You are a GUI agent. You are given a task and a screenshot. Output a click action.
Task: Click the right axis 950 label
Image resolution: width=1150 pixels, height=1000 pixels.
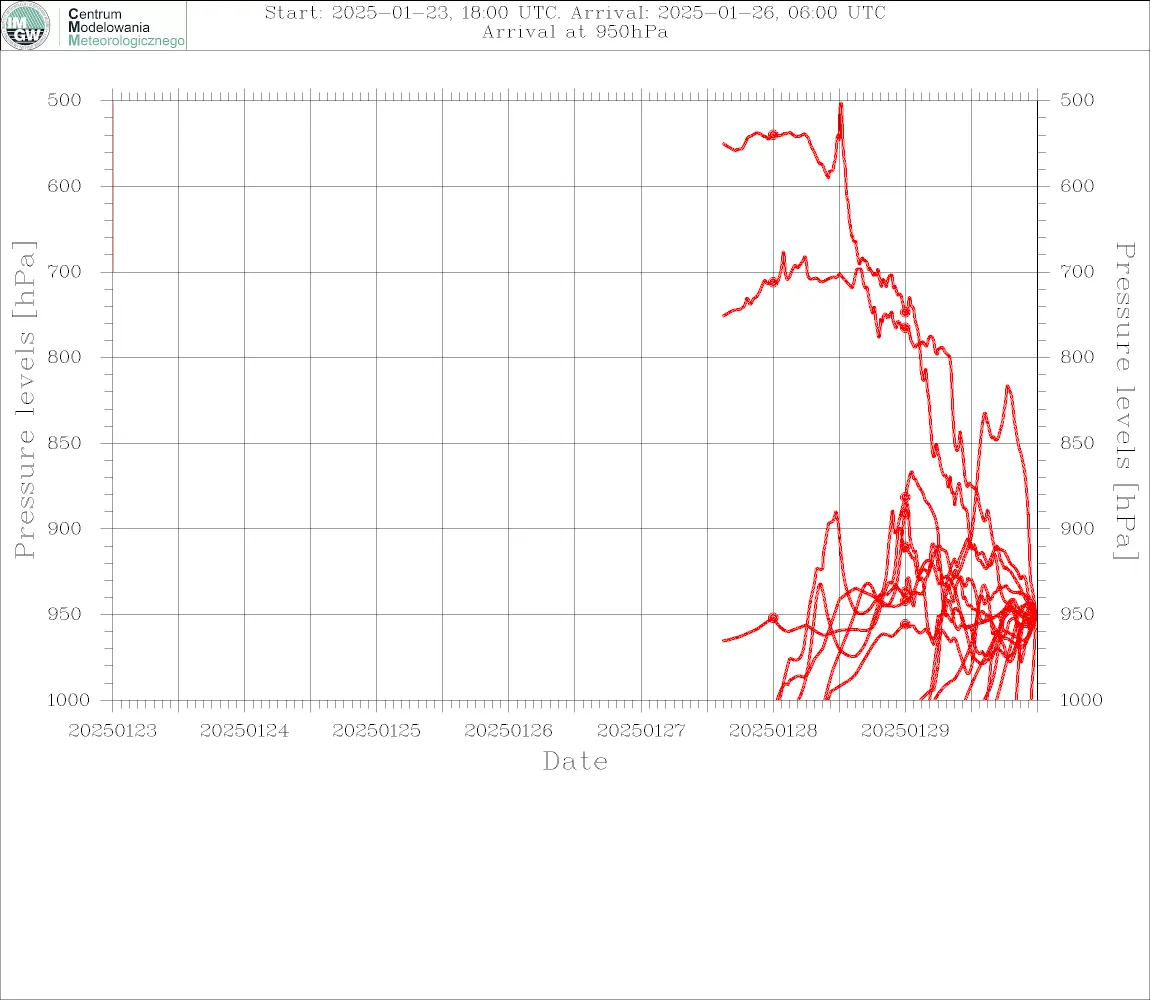click(1077, 614)
